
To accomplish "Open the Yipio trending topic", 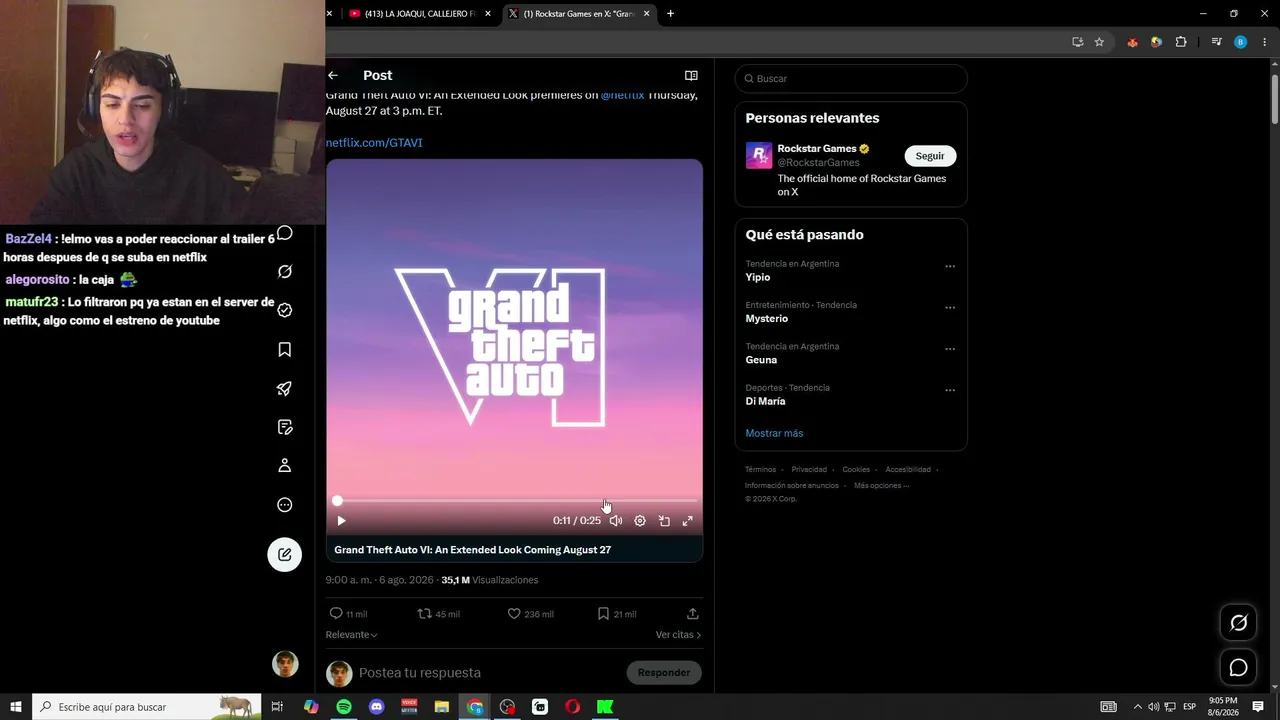I will tap(758, 277).
